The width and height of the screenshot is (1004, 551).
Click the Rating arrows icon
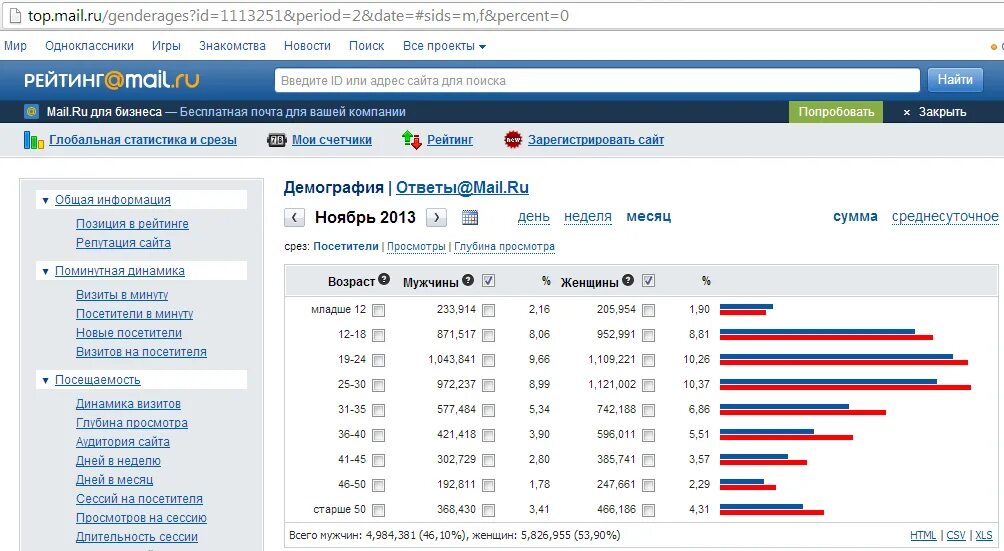click(411, 140)
